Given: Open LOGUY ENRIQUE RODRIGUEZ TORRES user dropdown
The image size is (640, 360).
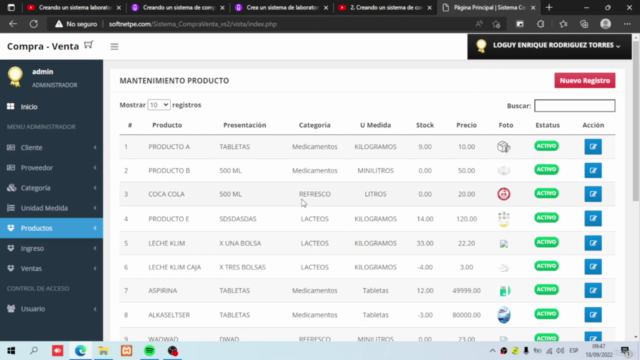Looking at the screenshot, I should click(549, 46).
